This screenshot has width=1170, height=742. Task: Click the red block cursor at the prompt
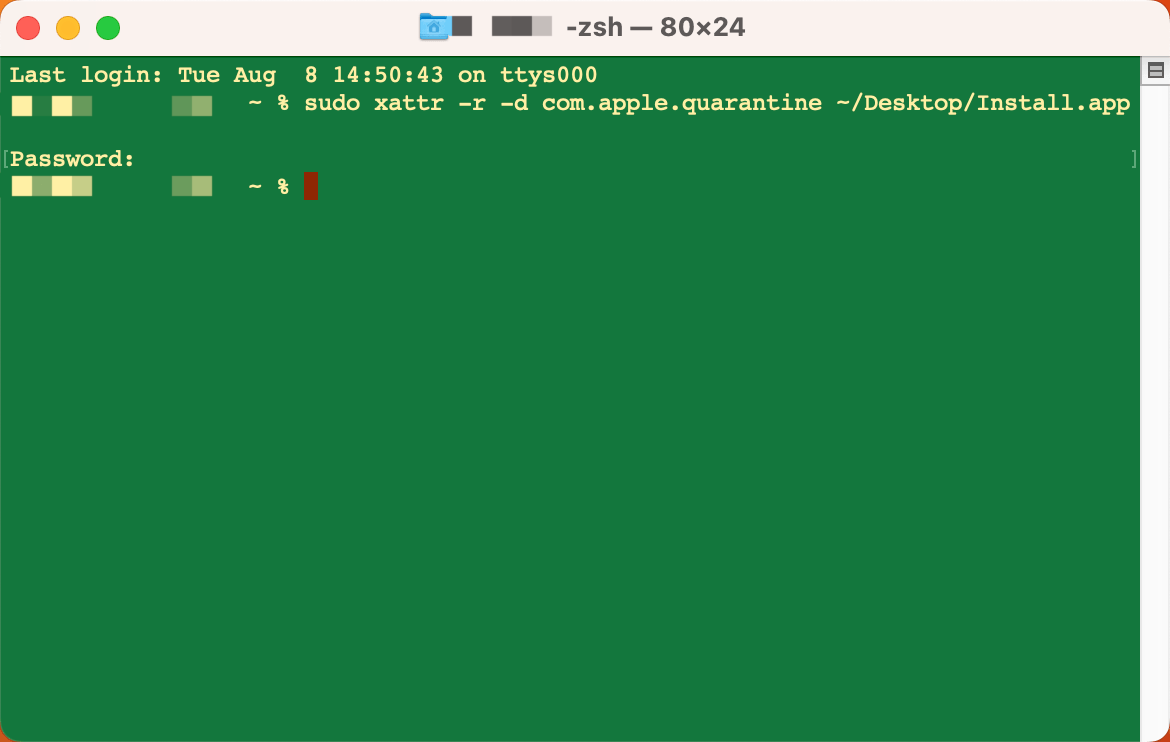coord(311,186)
